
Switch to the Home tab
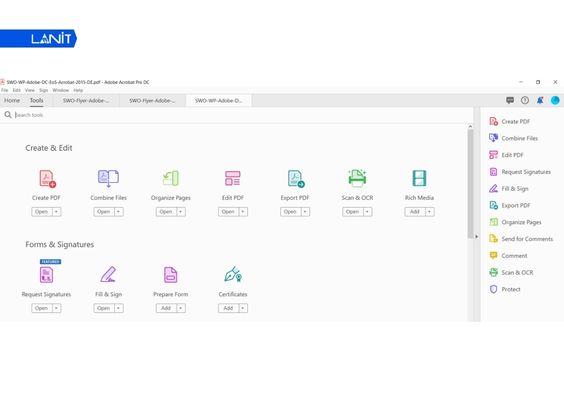[x=12, y=100]
